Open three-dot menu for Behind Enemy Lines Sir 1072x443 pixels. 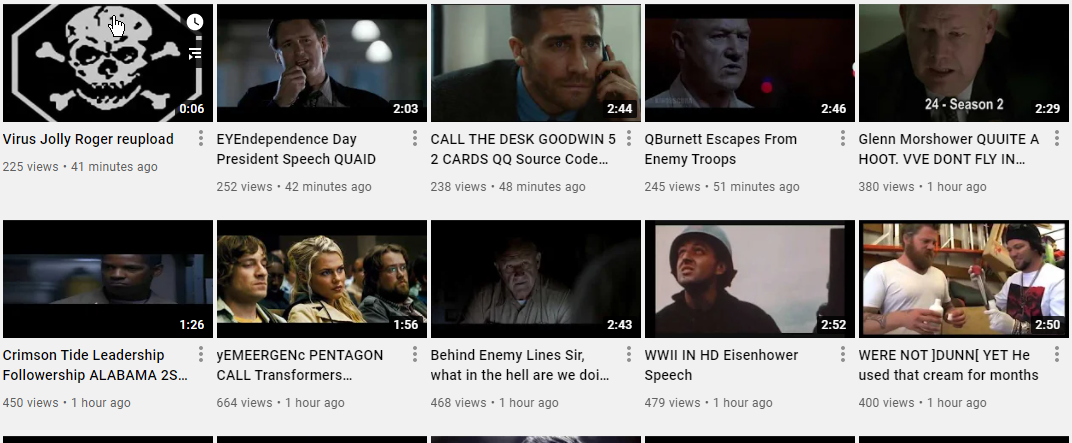click(x=628, y=354)
